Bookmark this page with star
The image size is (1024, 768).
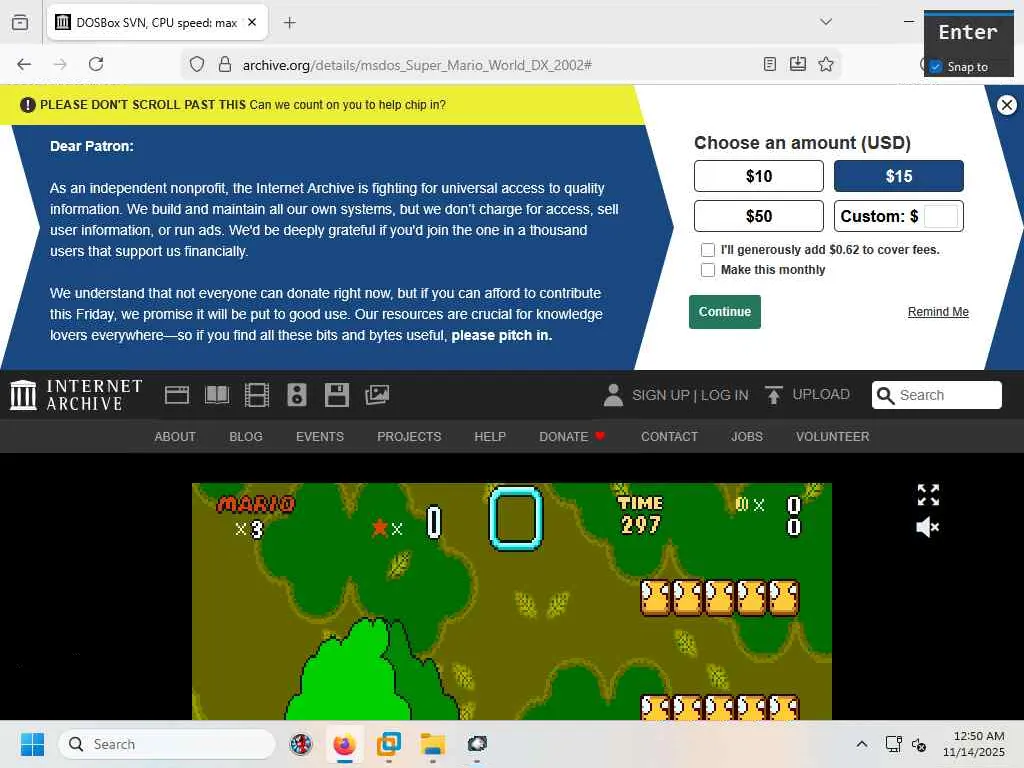[x=825, y=64]
